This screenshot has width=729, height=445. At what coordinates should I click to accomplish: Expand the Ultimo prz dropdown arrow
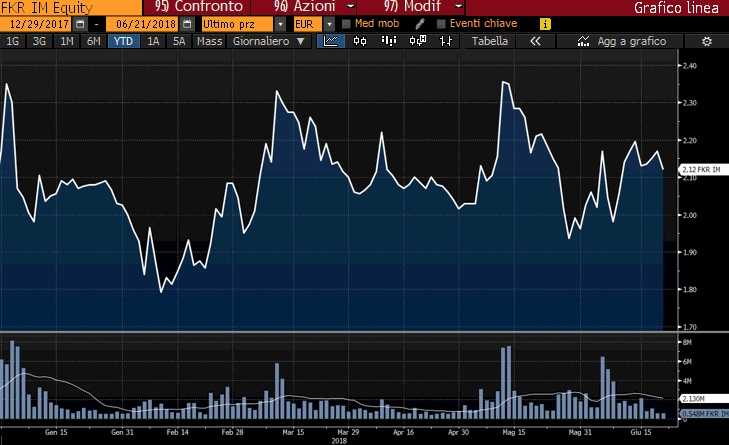[280, 24]
